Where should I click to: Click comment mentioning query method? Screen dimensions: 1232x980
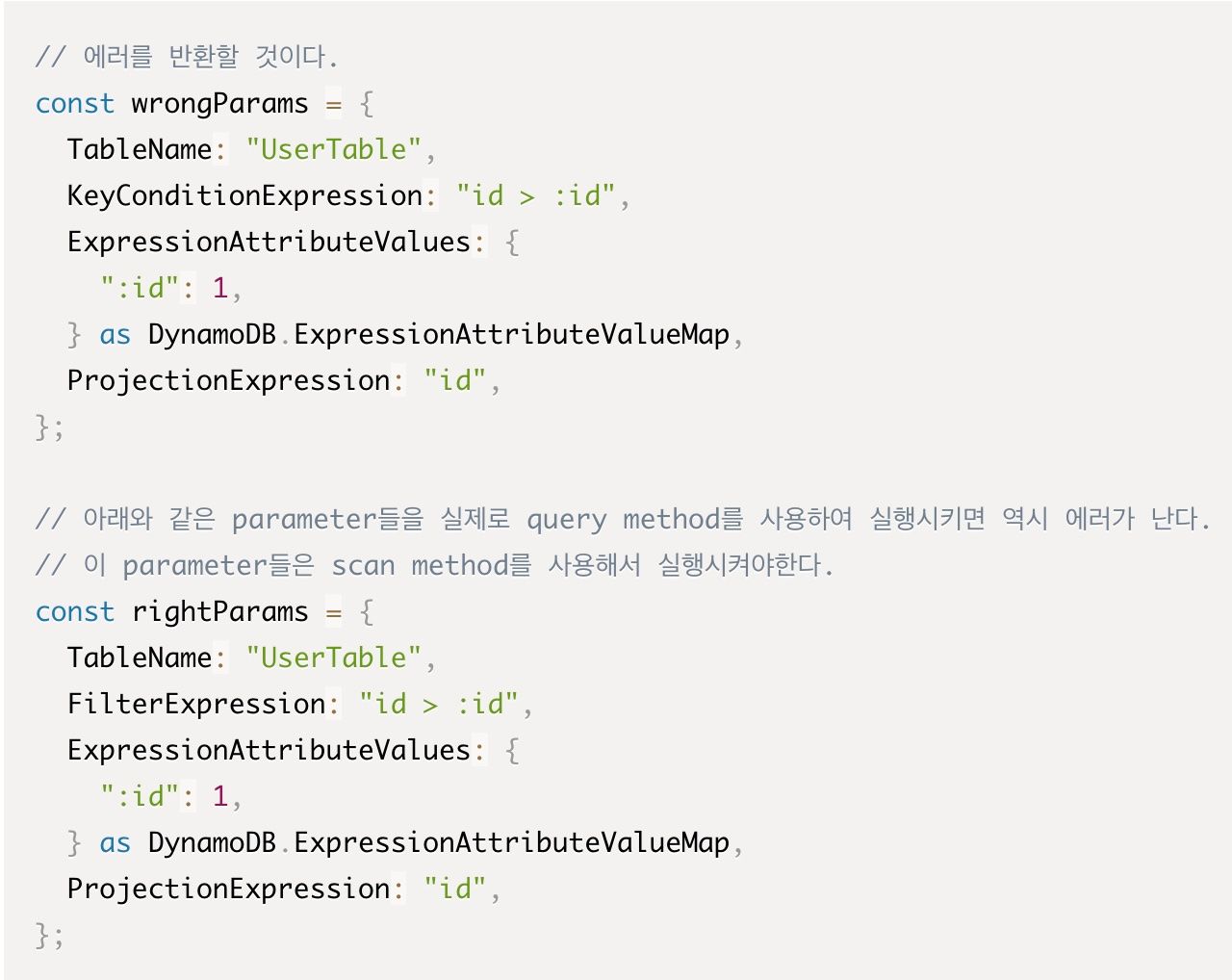pos(623,519)
